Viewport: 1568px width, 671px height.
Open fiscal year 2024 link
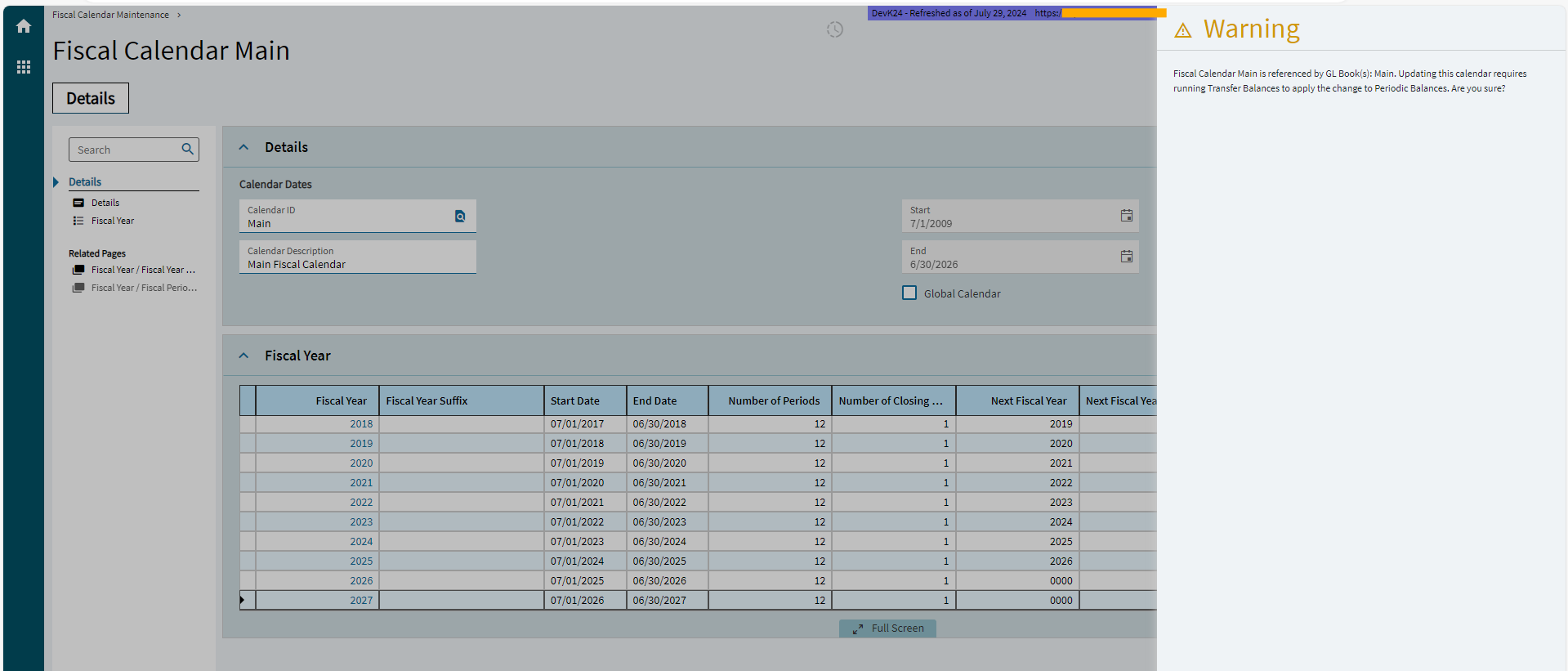pos(361,541)
